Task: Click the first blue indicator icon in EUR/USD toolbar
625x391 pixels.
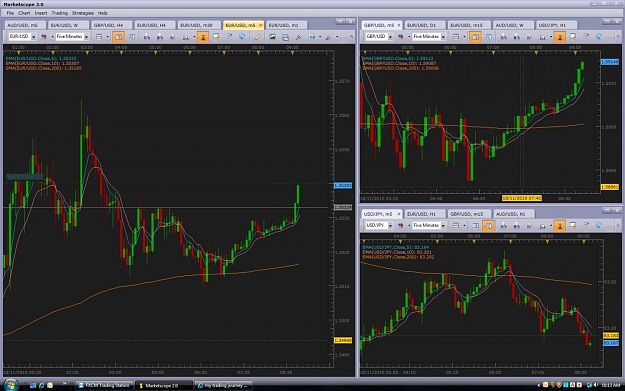Action: tap(147, 37)
